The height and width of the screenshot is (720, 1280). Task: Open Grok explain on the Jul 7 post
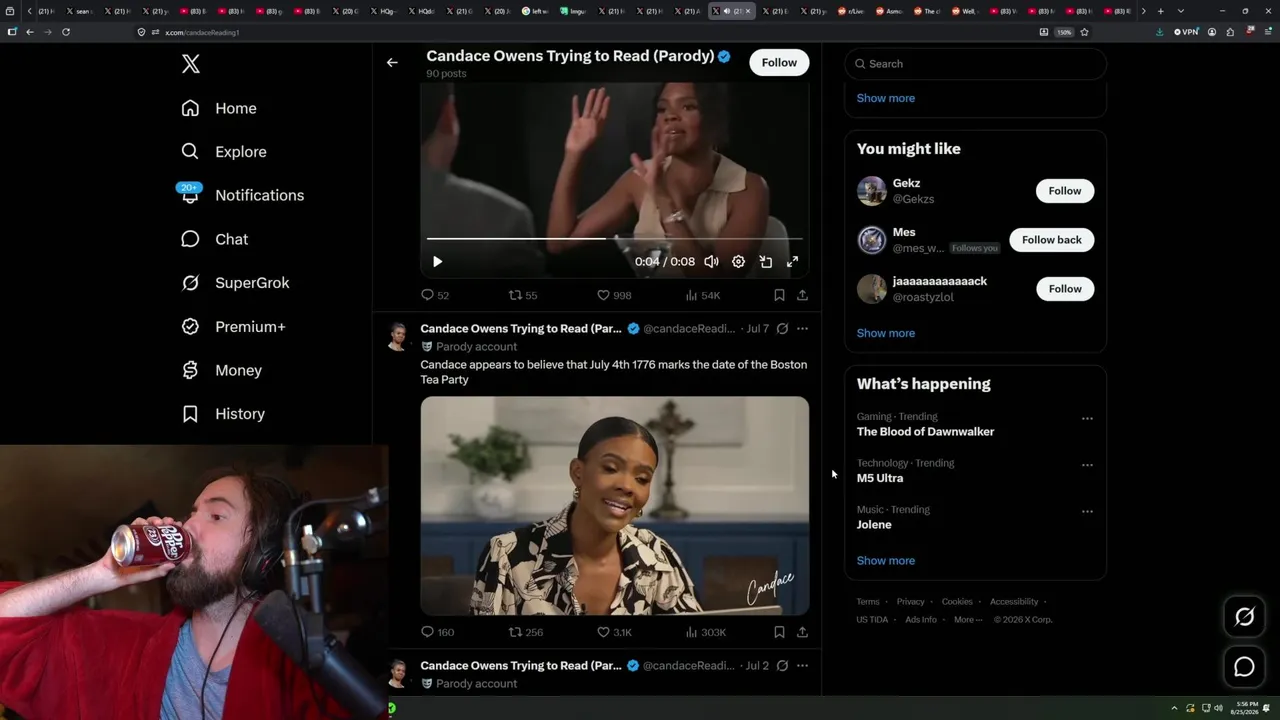782,328
